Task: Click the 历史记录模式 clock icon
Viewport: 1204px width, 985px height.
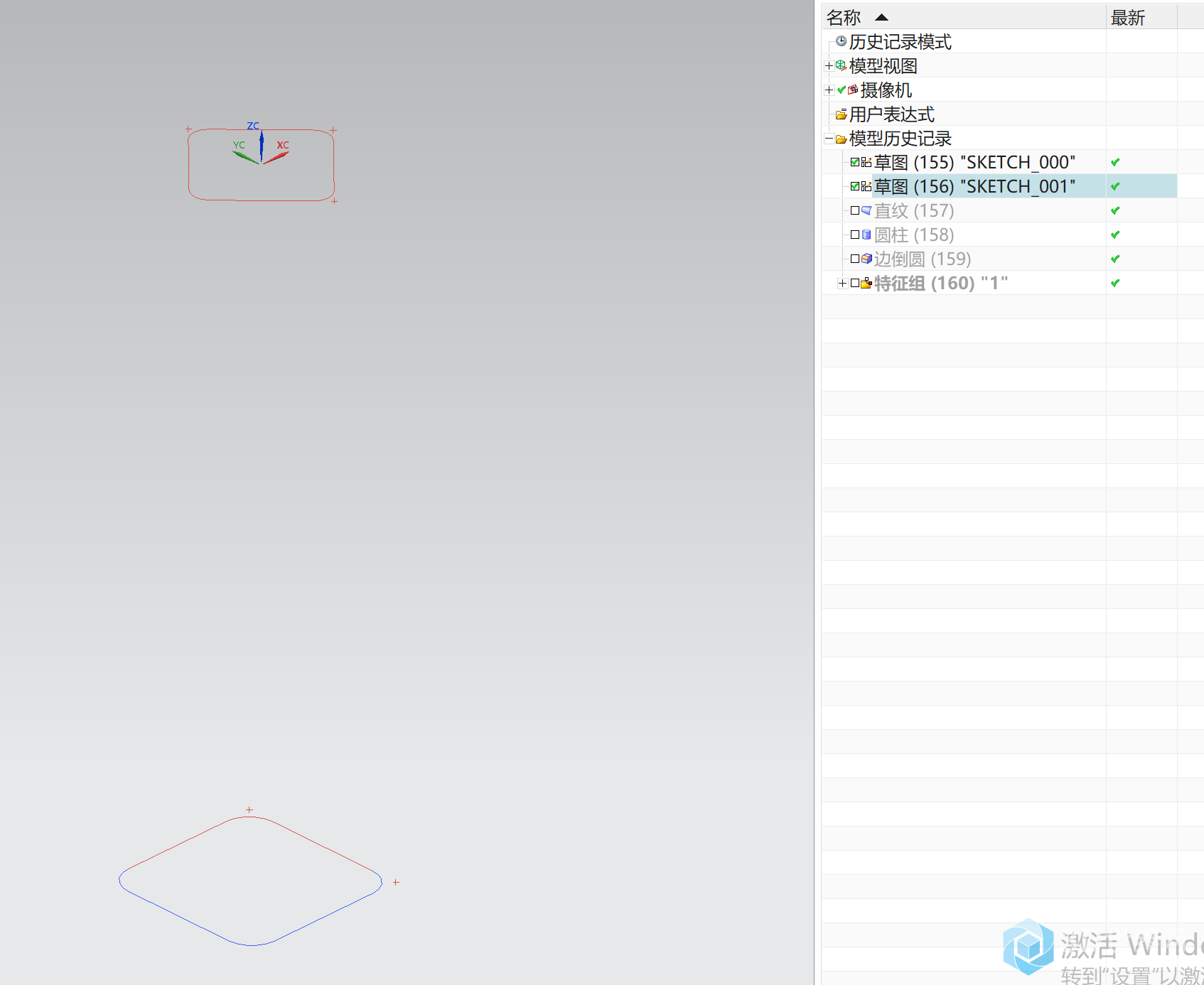Action: pyautogui.click(x=842, y=41)
